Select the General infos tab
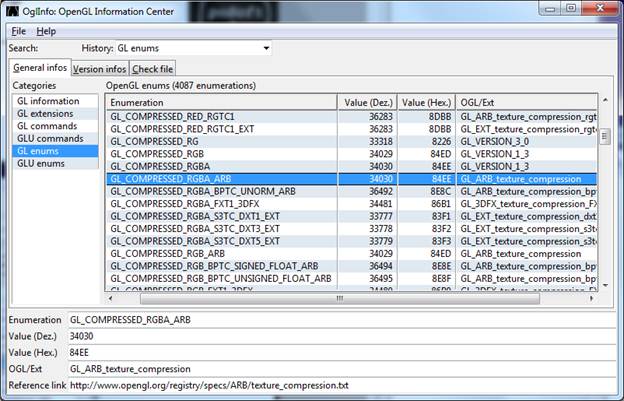The height and width of the screenshot is (401, 624). (40, 68)
